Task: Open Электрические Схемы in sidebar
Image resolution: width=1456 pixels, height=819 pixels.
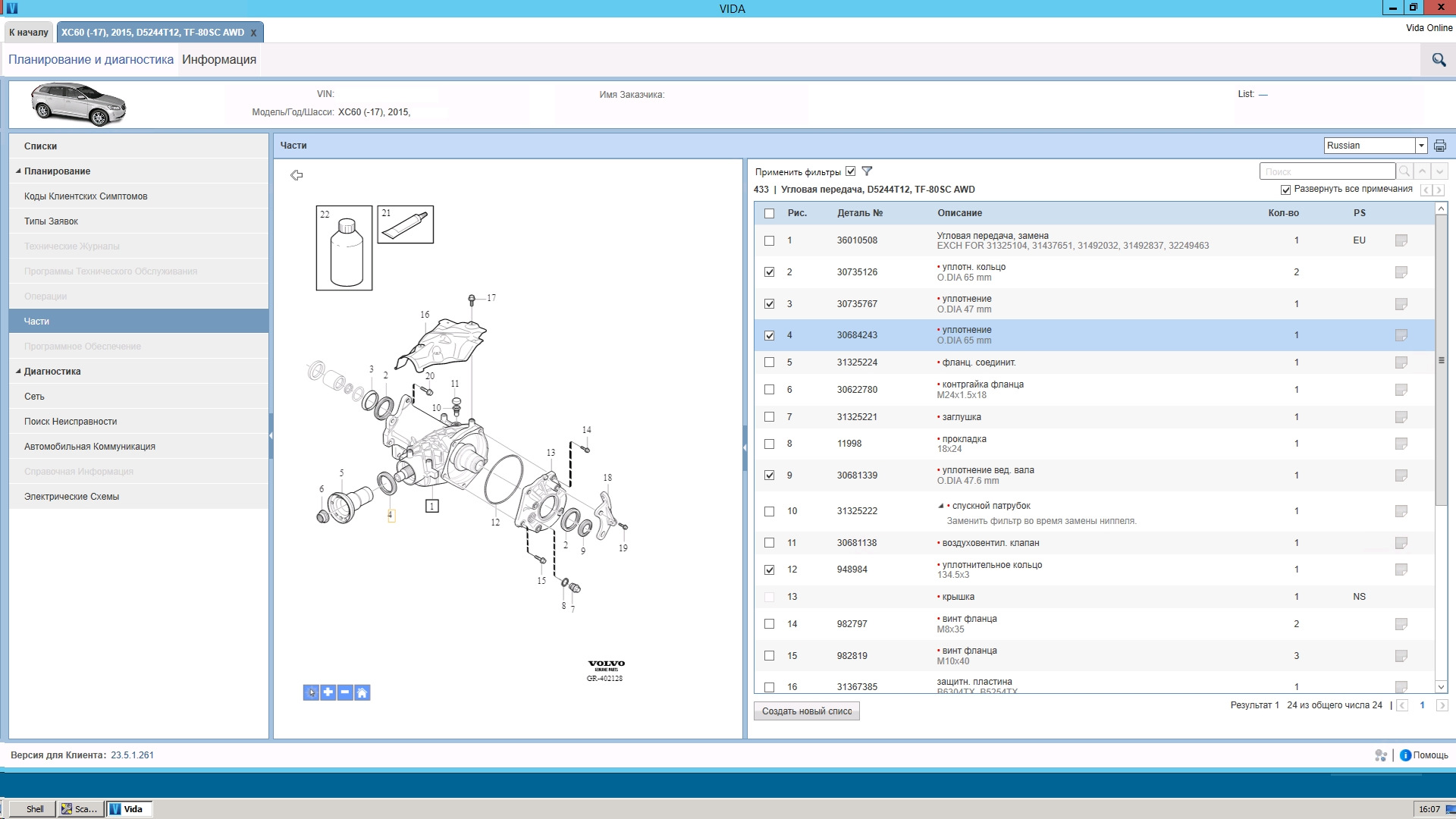Action: point(71,497)
